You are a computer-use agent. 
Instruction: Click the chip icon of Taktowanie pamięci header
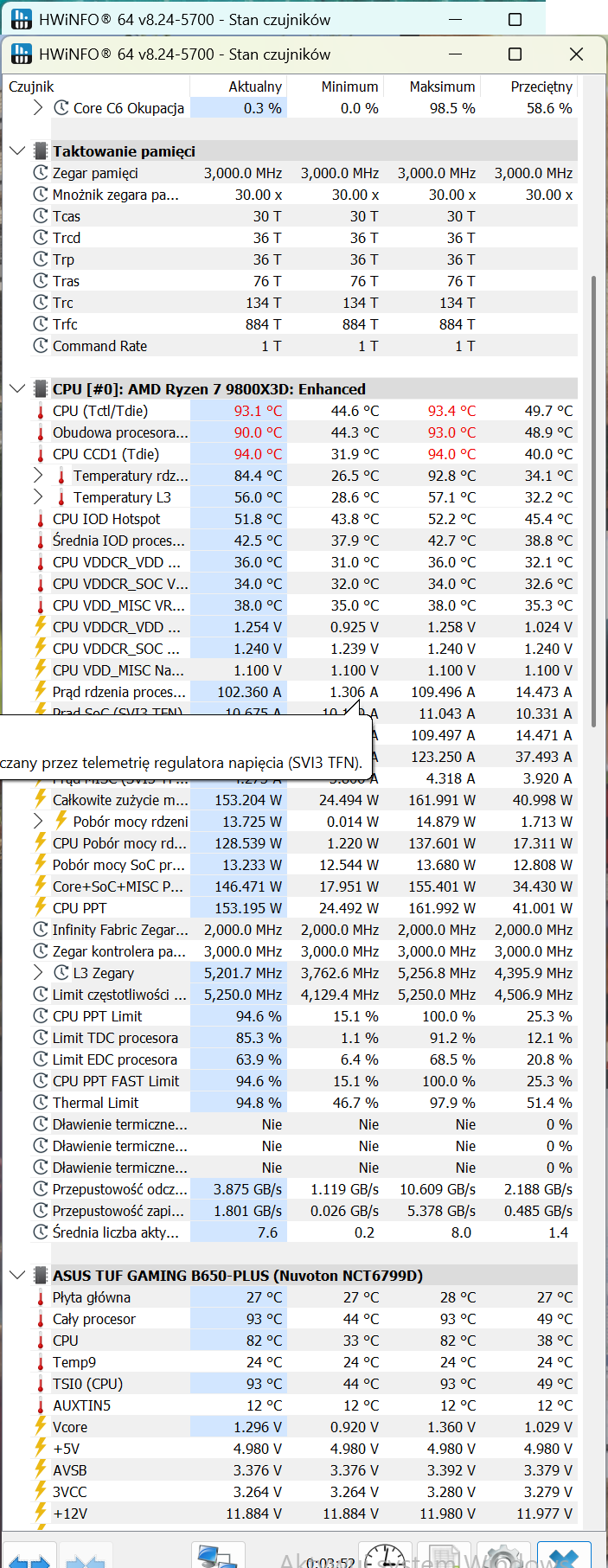pyautogui.click(x=40, y=151)
